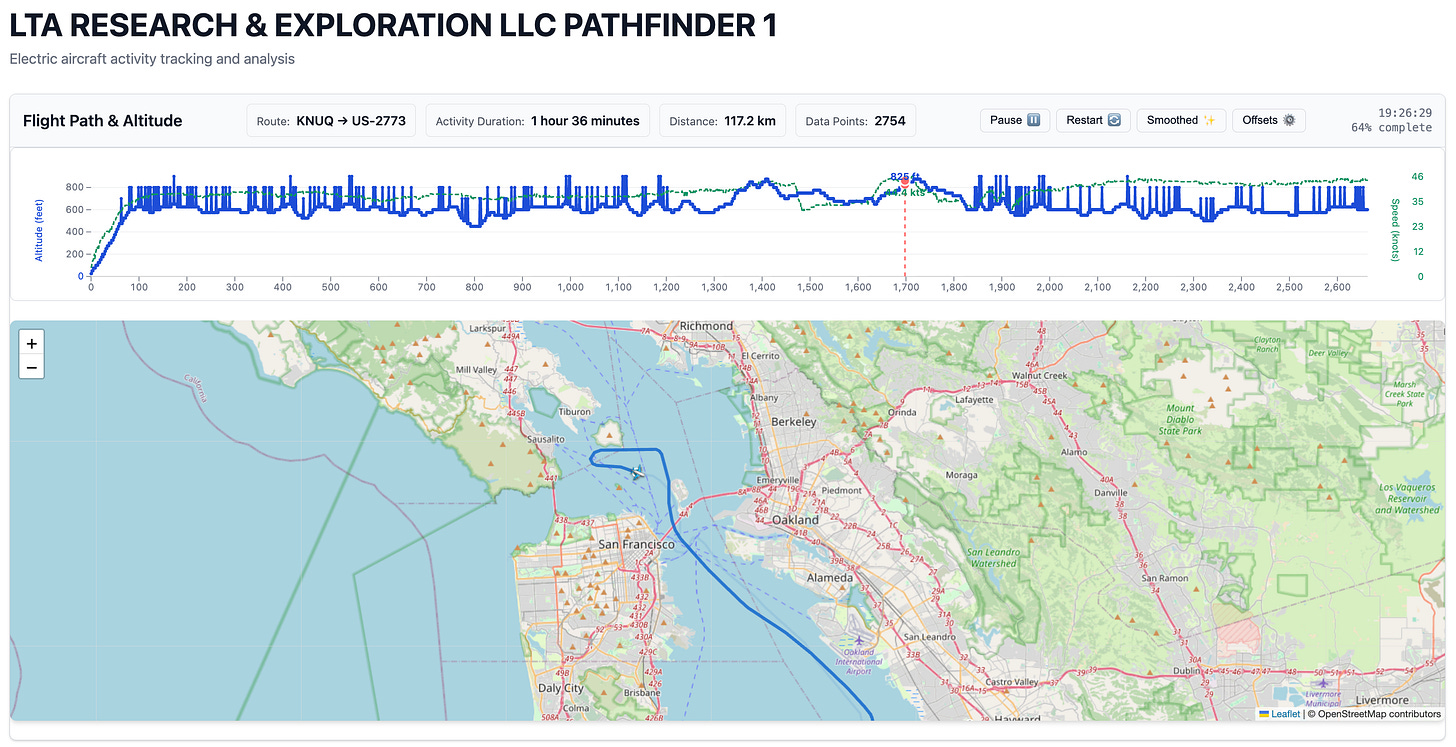Click the airship marker on the map
Screen dimensions: 1456x747
[x=637, y=472]
